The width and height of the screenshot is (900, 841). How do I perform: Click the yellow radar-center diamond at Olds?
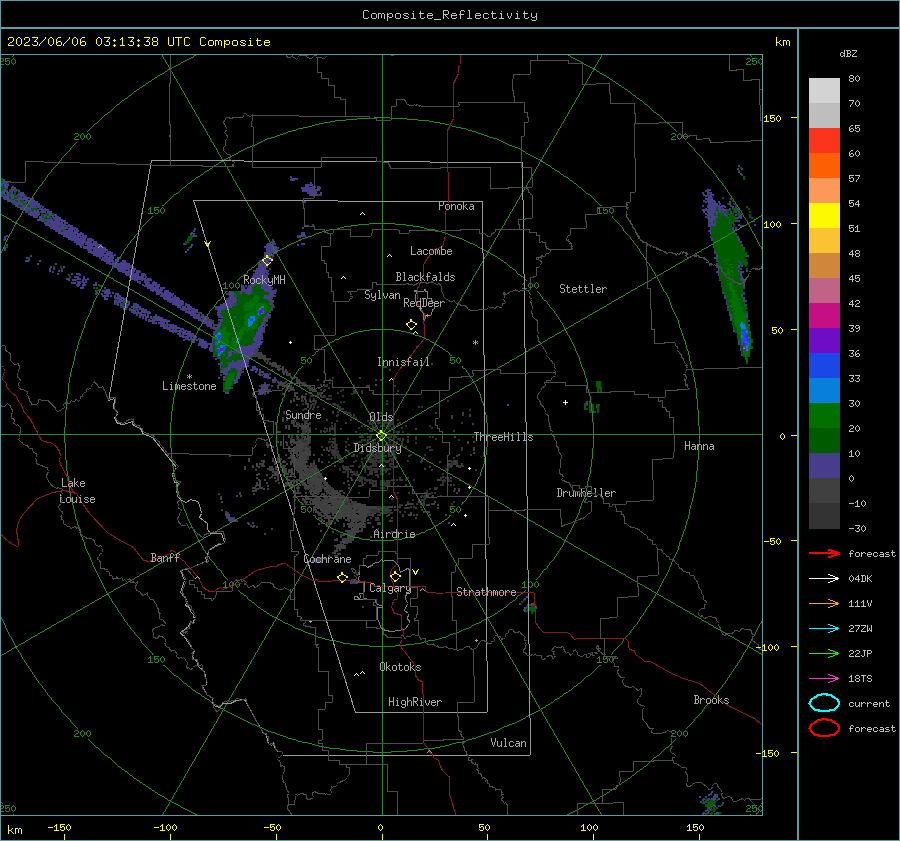click(381, 436)
